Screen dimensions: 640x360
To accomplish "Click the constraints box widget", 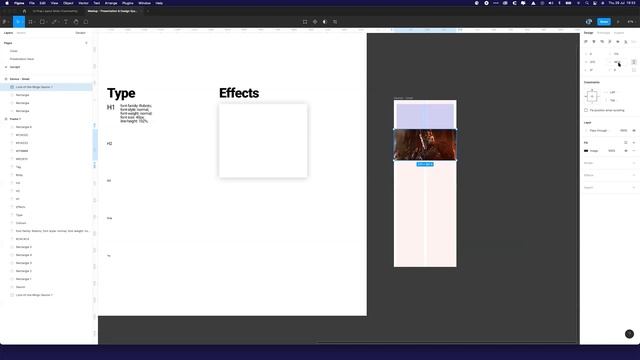I will pyautogui.click(x=592, y=96).
